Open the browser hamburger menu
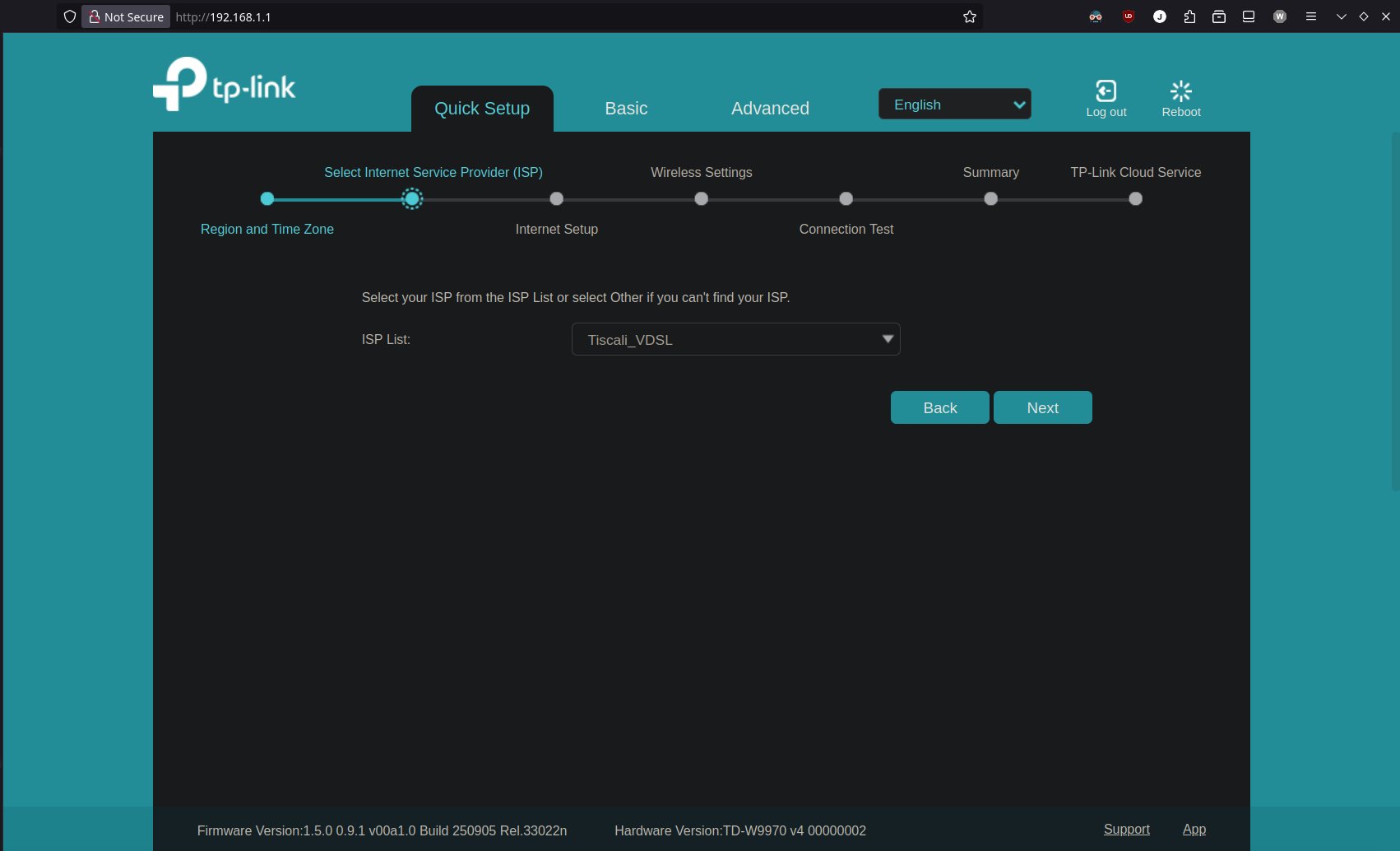The width and height of the screenshot is (1400, 851). pyautogui.click(x=1311, y=16)
